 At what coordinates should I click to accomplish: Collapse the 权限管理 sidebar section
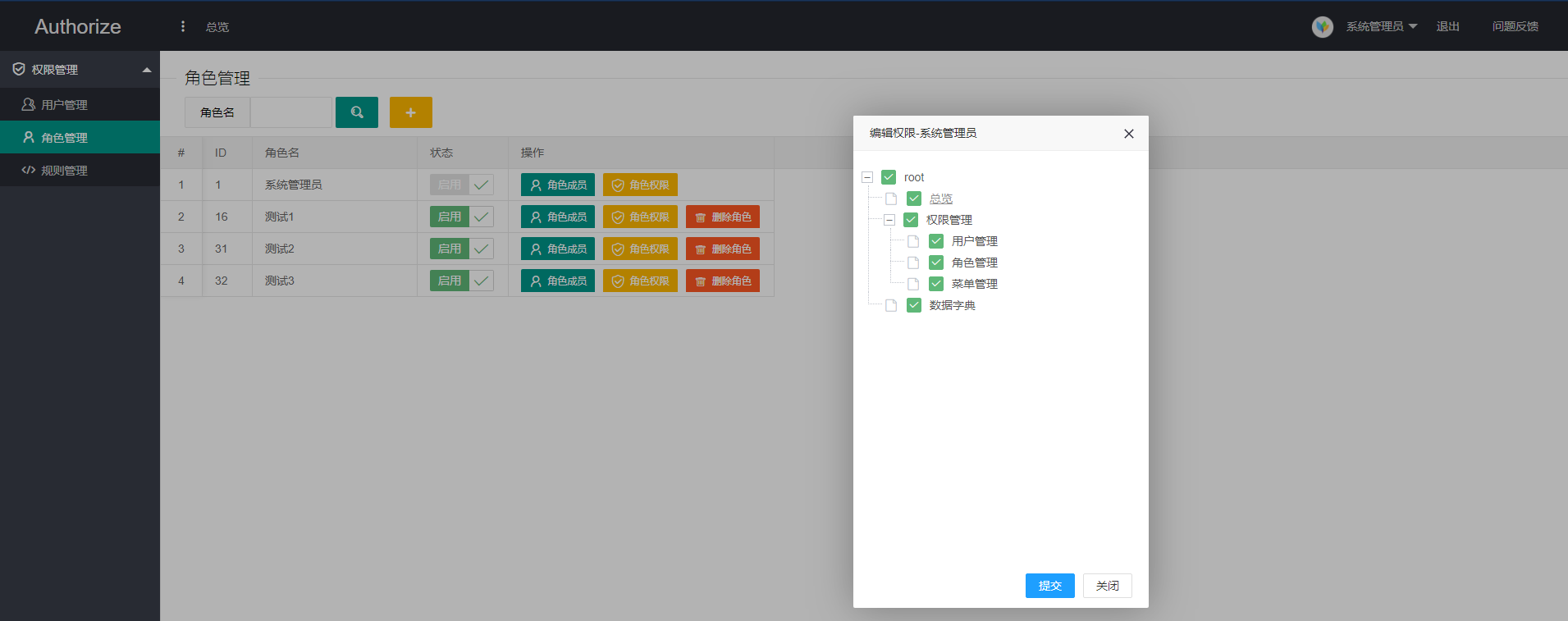click(x=80, y=70)
